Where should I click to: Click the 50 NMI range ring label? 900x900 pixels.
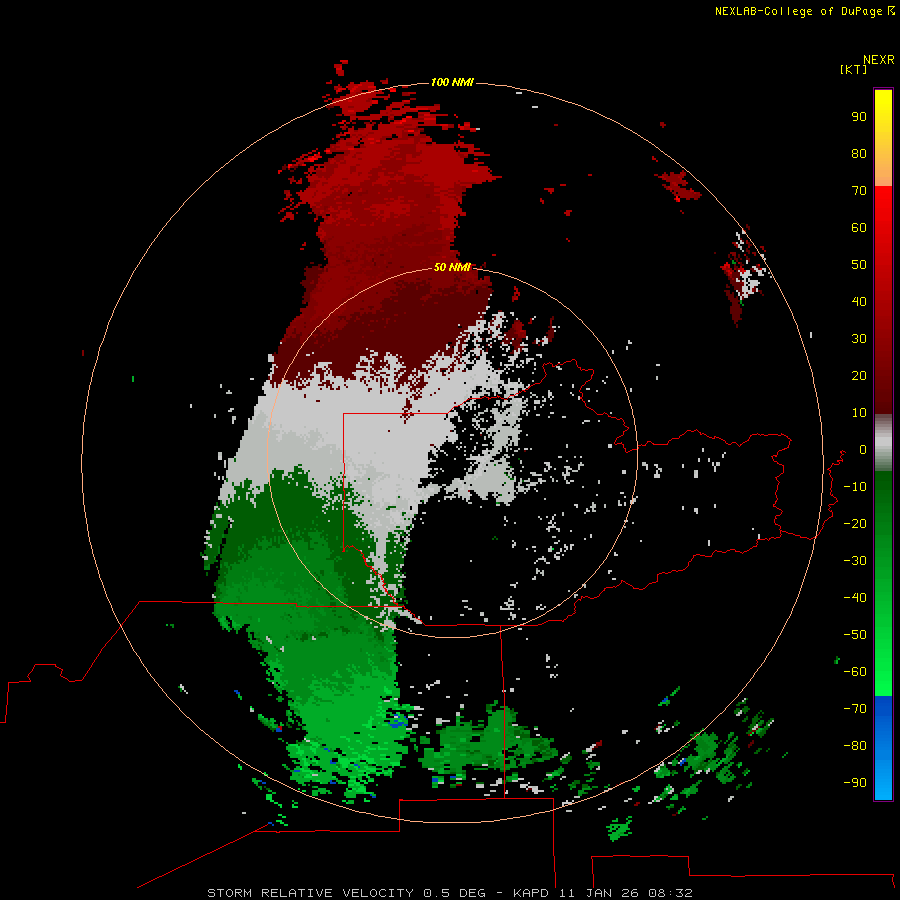pos(452,267)
